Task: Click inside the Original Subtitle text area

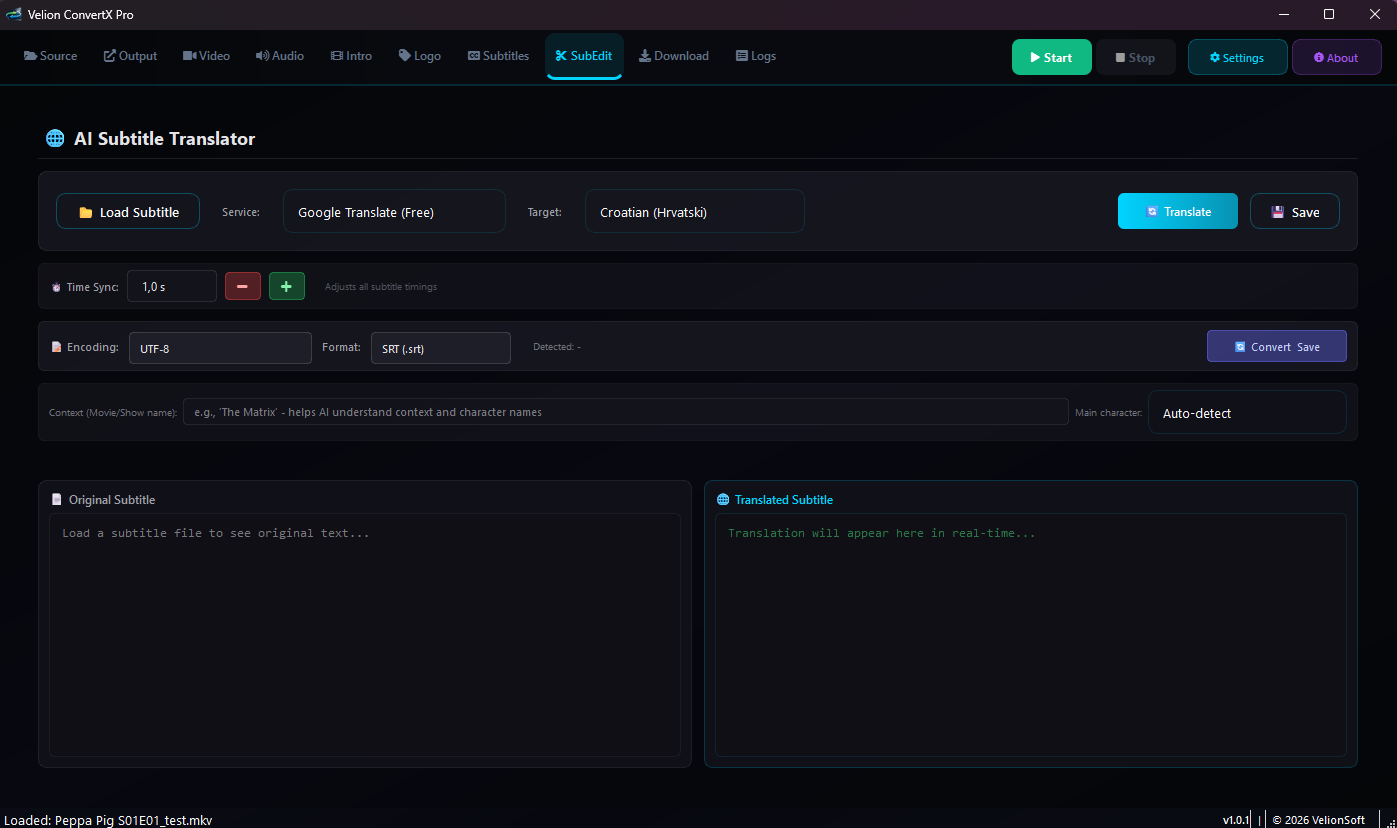Action: pos(365,635)
